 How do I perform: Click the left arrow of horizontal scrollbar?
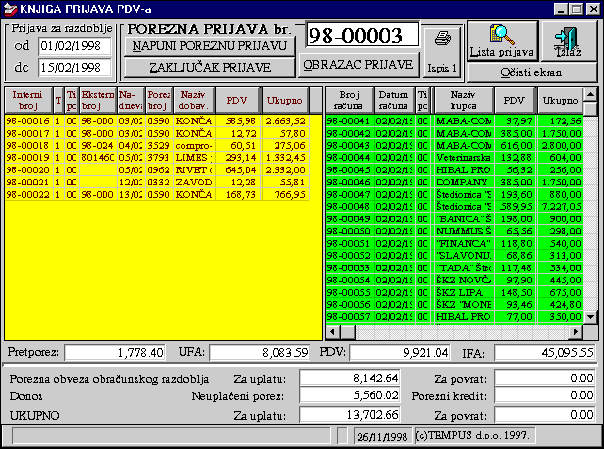[333, 331]
